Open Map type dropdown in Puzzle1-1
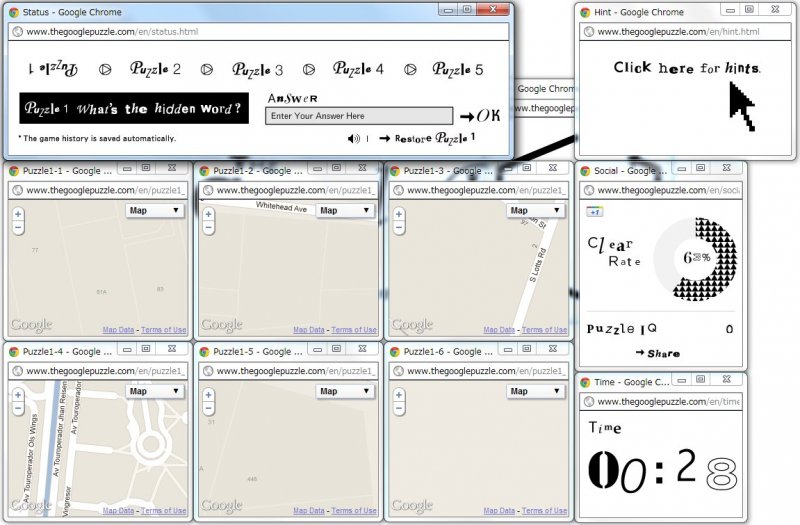The width and height of the screenshot is (800, 525). [154, 210]
